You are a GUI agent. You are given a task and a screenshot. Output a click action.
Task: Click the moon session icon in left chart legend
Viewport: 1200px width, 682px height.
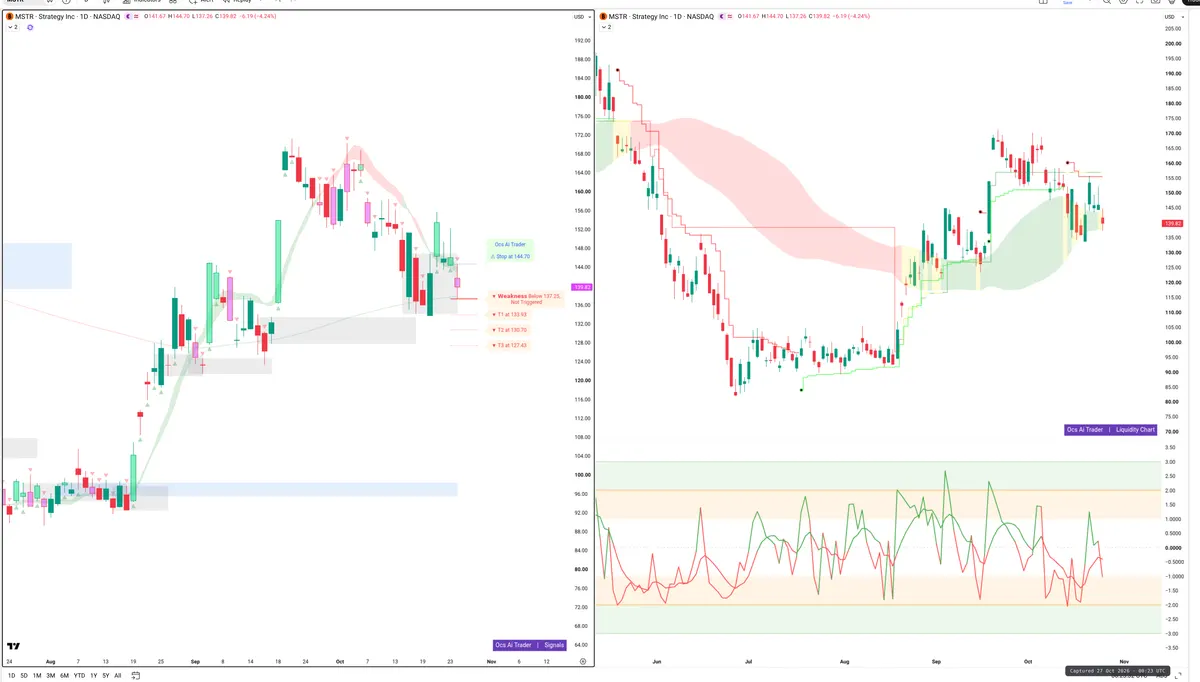point(128,17)
